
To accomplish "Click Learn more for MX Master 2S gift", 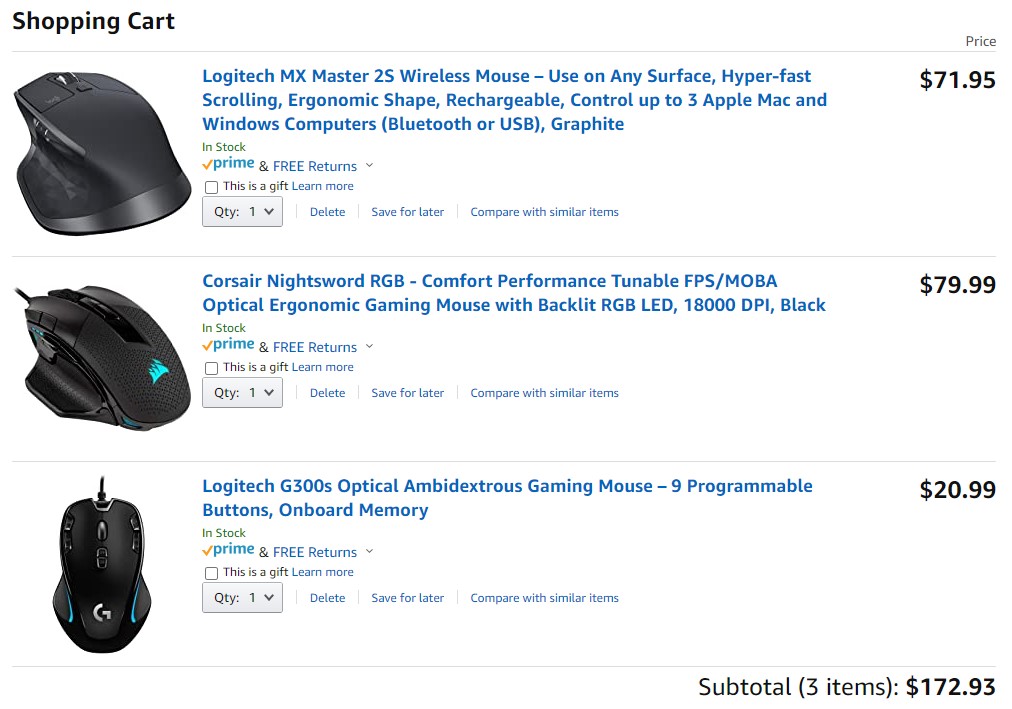I will click(322, 186).
